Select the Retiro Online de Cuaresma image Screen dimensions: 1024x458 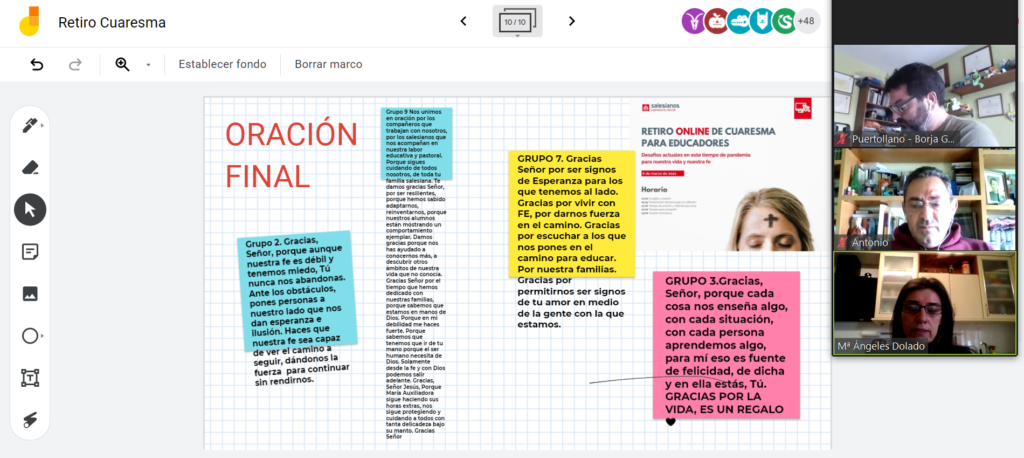[x=724, y=174]
